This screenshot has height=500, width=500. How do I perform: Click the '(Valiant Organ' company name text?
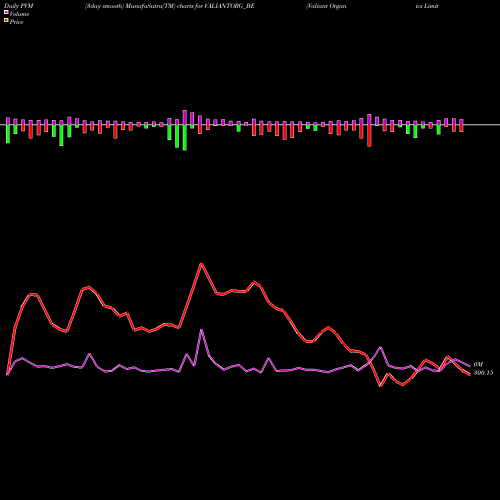(x=326, y=6)
